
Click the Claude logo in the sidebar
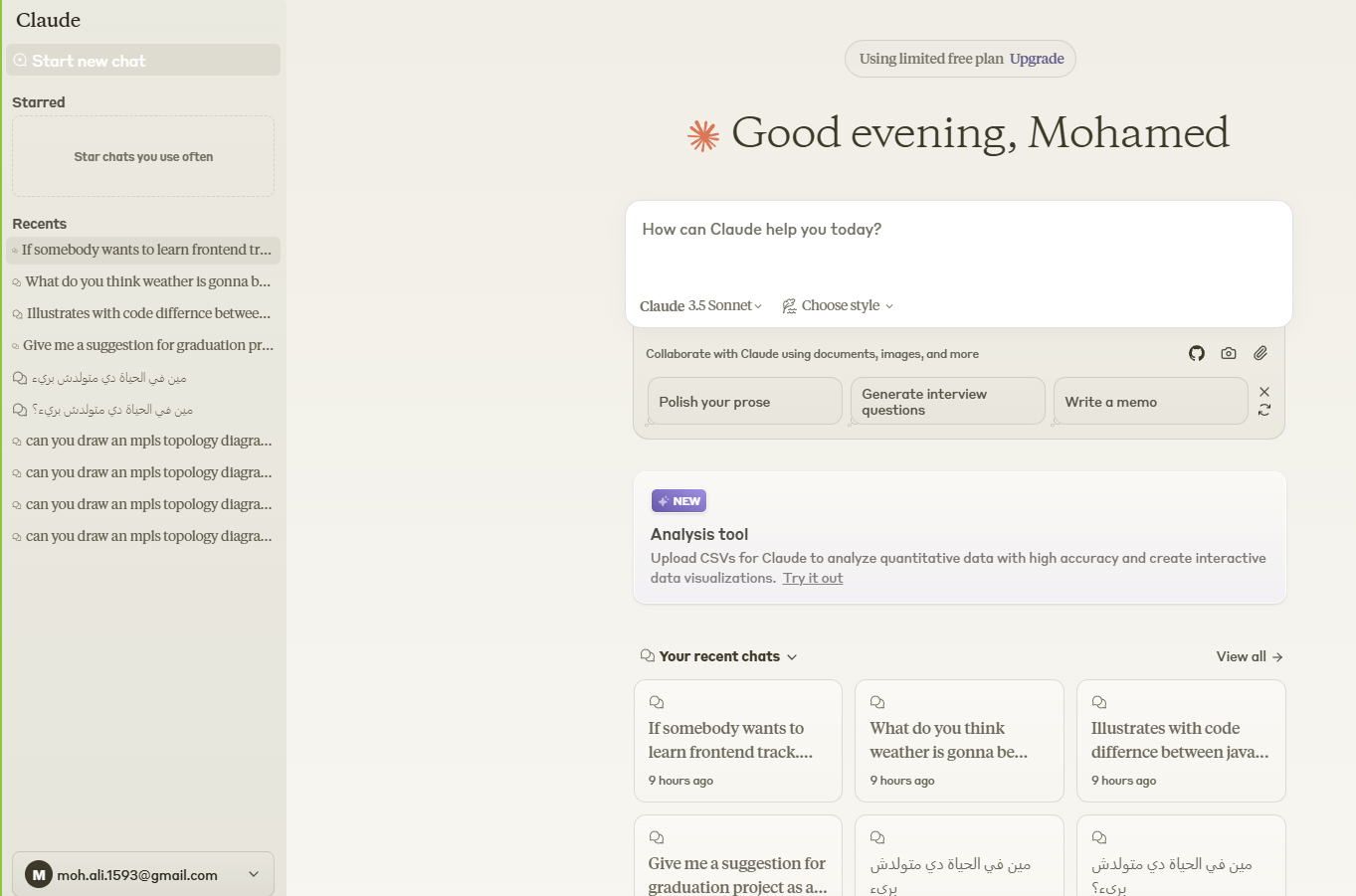pos(48,20)
